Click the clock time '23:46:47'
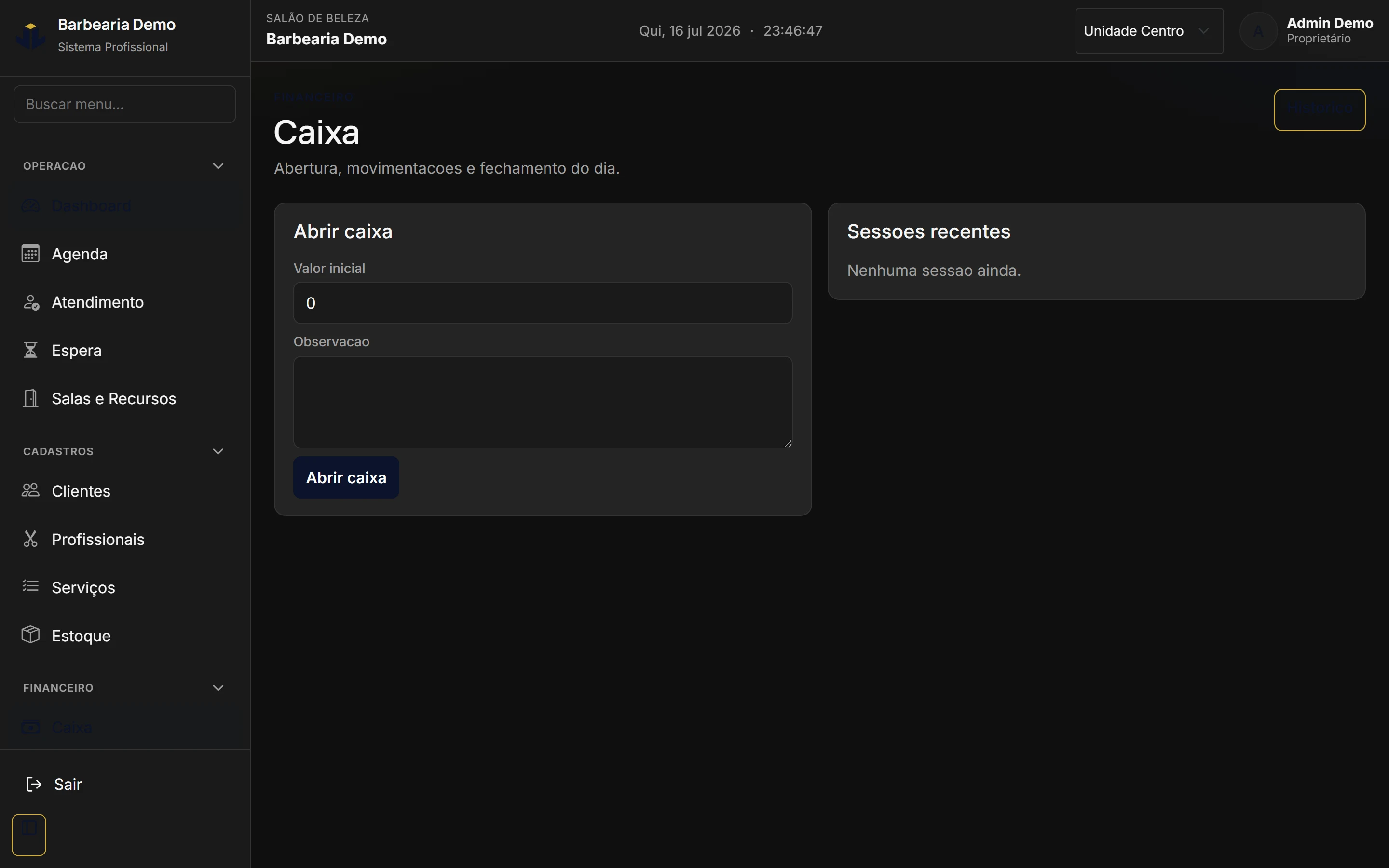 pyautogui.click(x=793, y=31)
